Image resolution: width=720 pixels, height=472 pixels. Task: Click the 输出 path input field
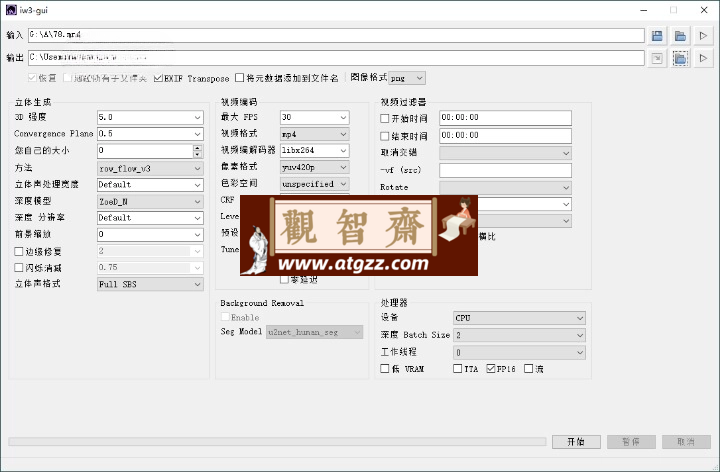pyautogui.click(x=336, y=58)
